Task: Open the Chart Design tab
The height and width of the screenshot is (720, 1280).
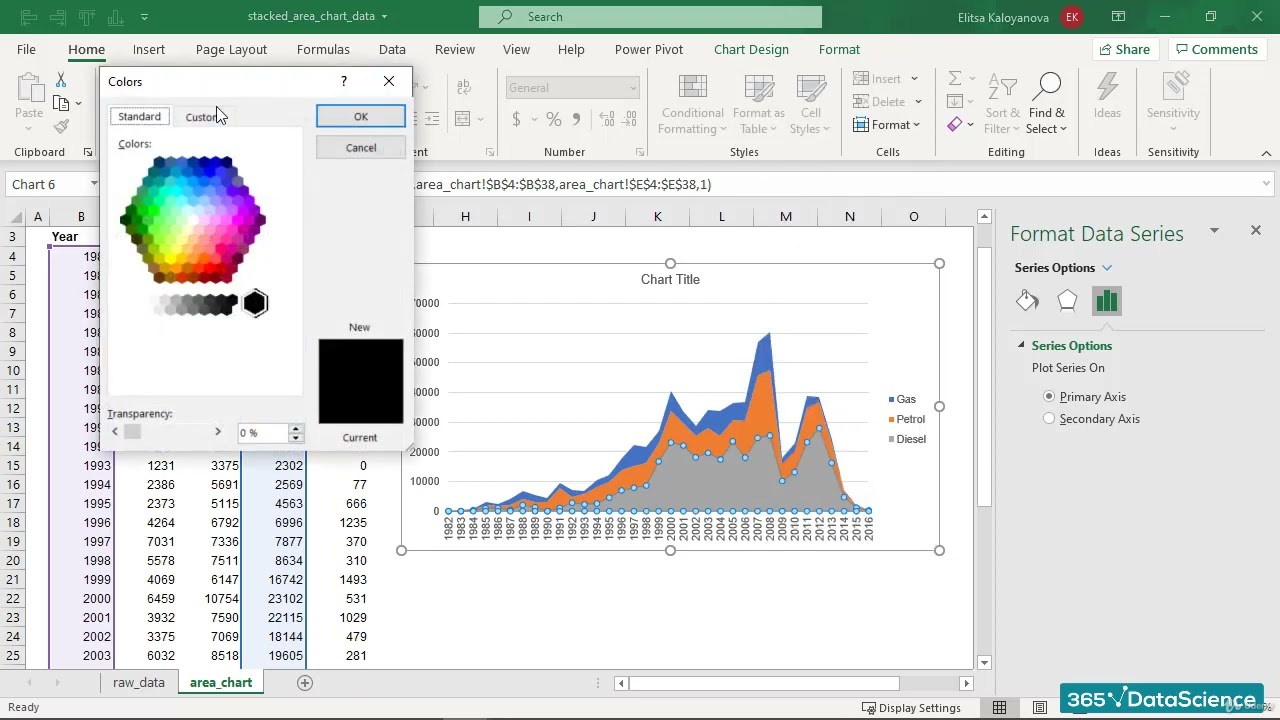Action: (x=751, y=49)
